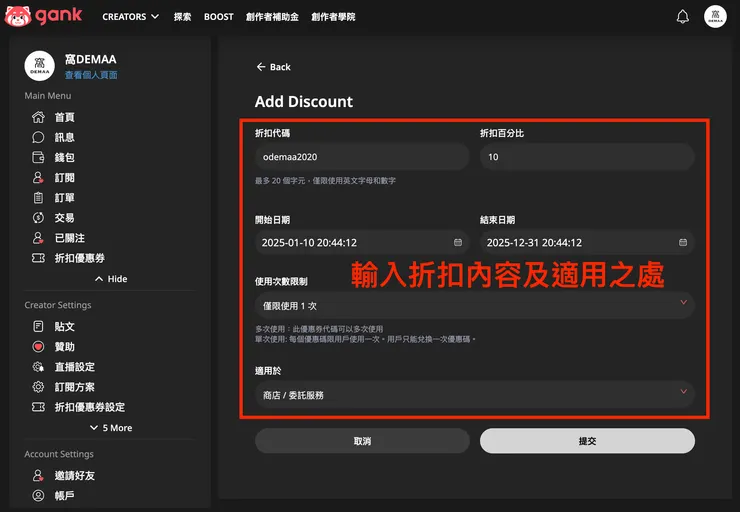740x512 pixels.
Task: Open the notifications bell
Action: pyautogui.click(x=682, y=17)
